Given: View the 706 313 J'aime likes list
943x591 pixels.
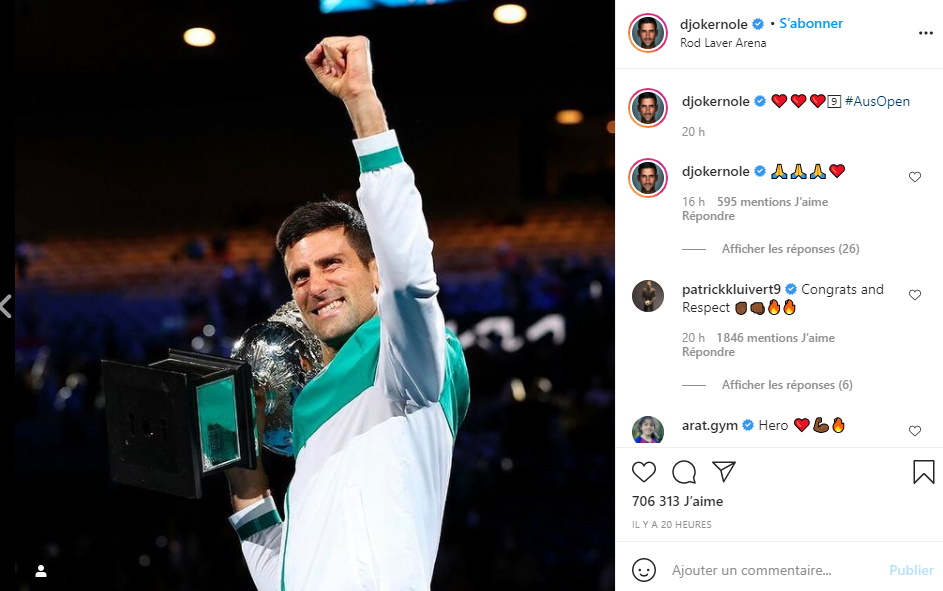Looking at the screenshot, I should click(677, 501).
